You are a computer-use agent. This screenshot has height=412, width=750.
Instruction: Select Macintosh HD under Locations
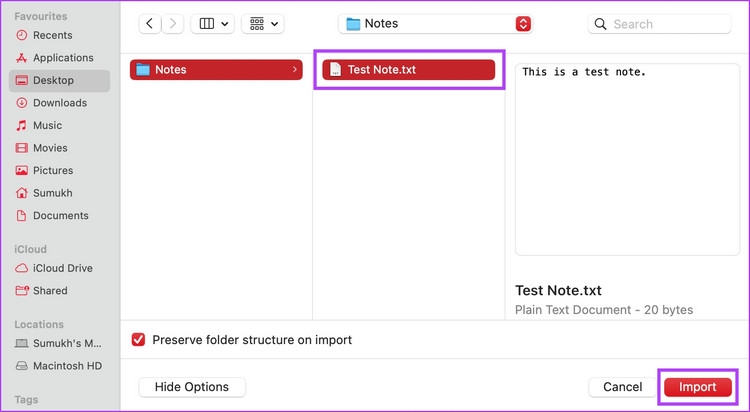tap(58, 366)
